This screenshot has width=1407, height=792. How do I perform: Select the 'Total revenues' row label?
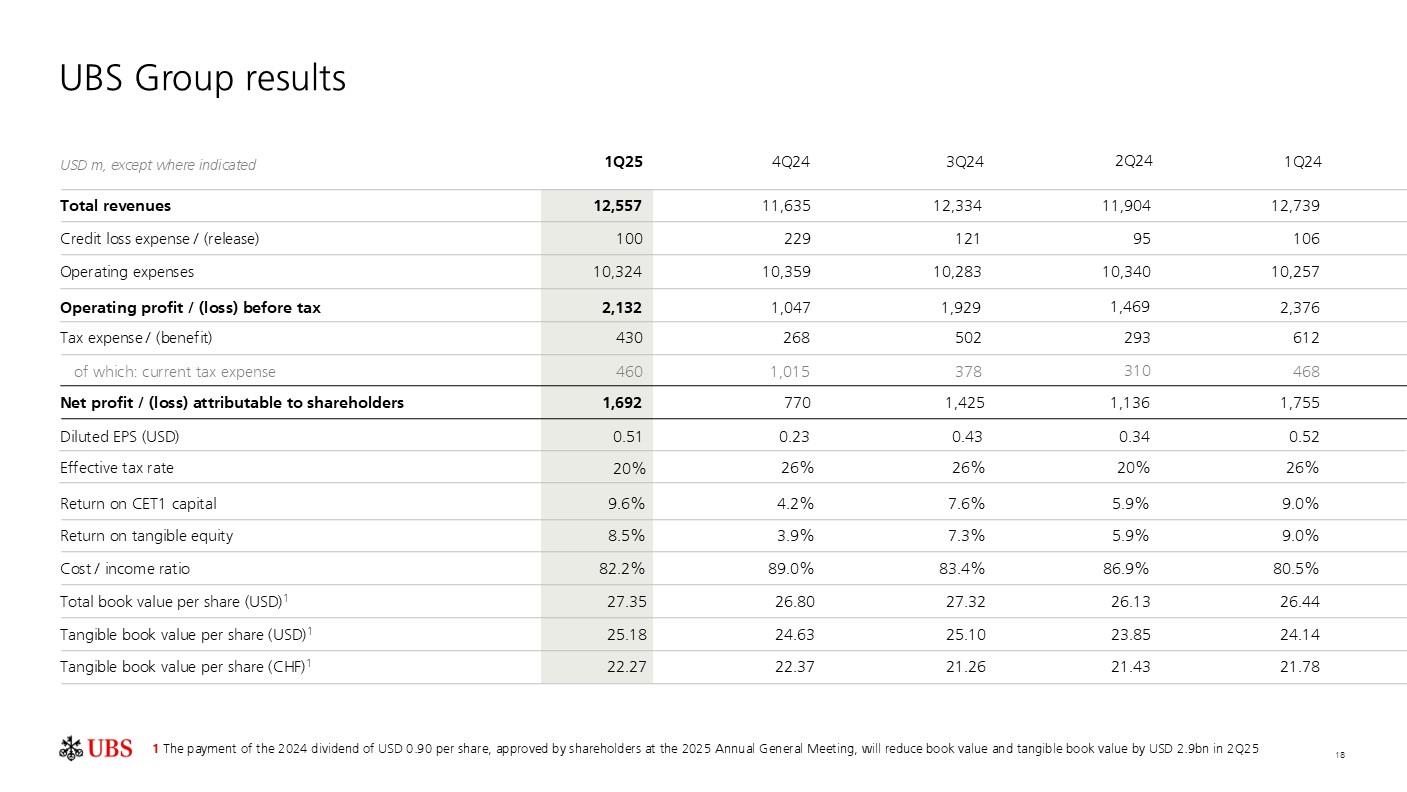click(115, 206)
